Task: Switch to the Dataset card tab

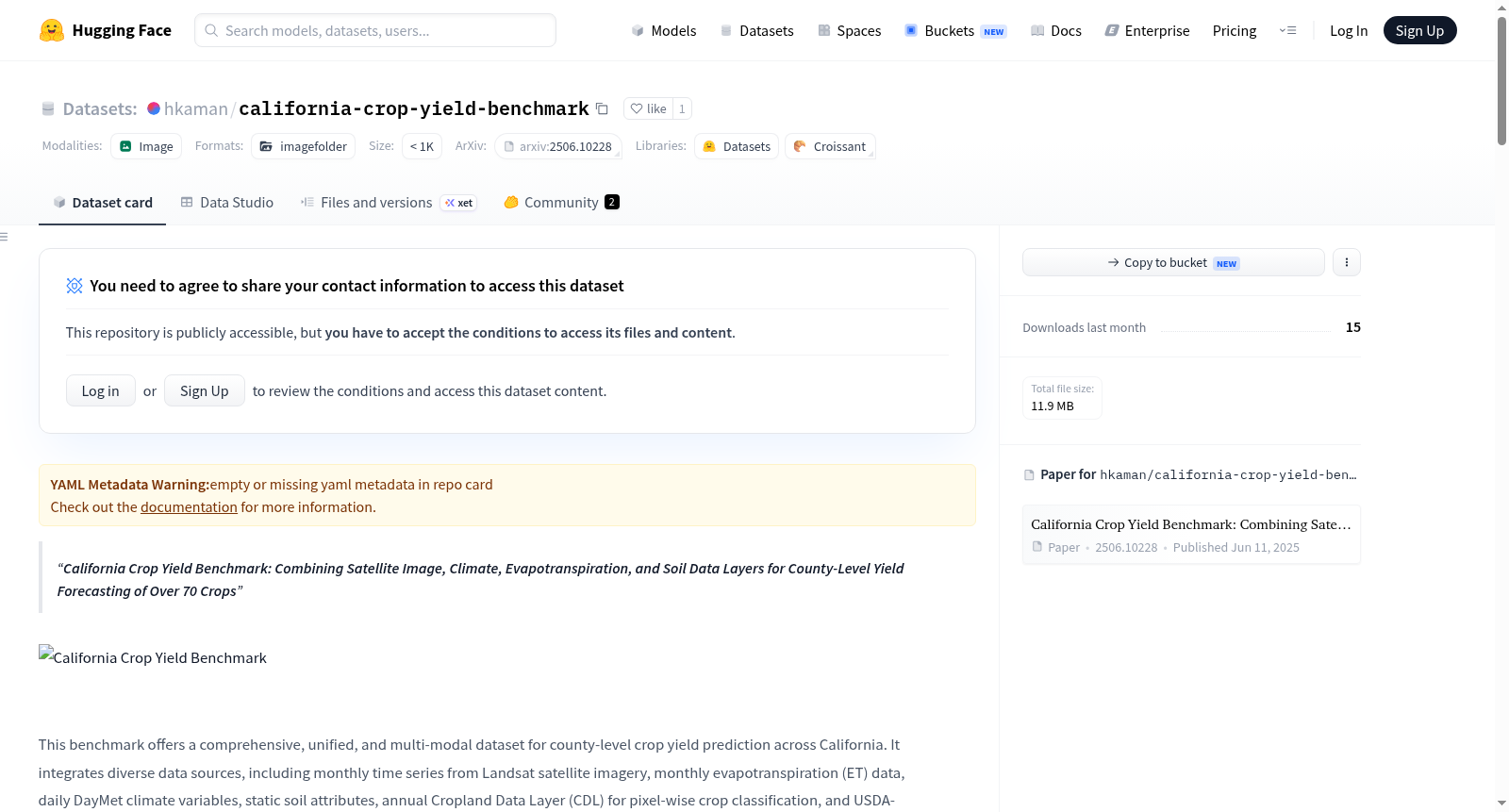Action: pos(102,202)
